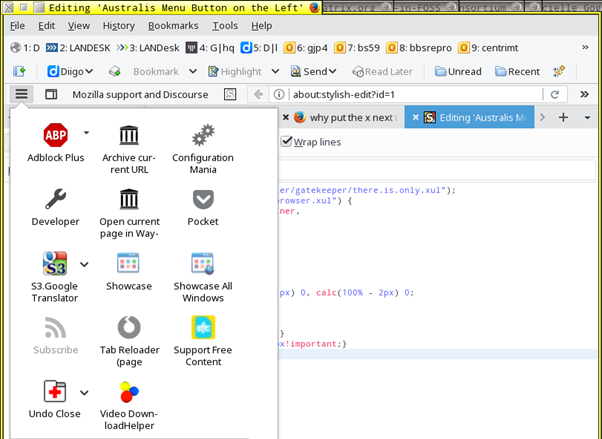602x439 pixels.
Task: Click the Unread button in Diigo toolbar
Action: [x=458, y=72]
